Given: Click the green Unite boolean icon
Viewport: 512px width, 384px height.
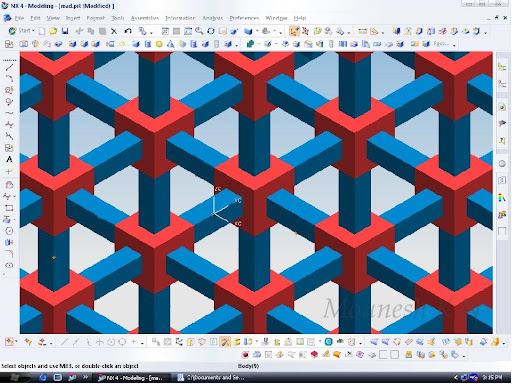Looking at the screenshot, I should (x=250, y=44).
